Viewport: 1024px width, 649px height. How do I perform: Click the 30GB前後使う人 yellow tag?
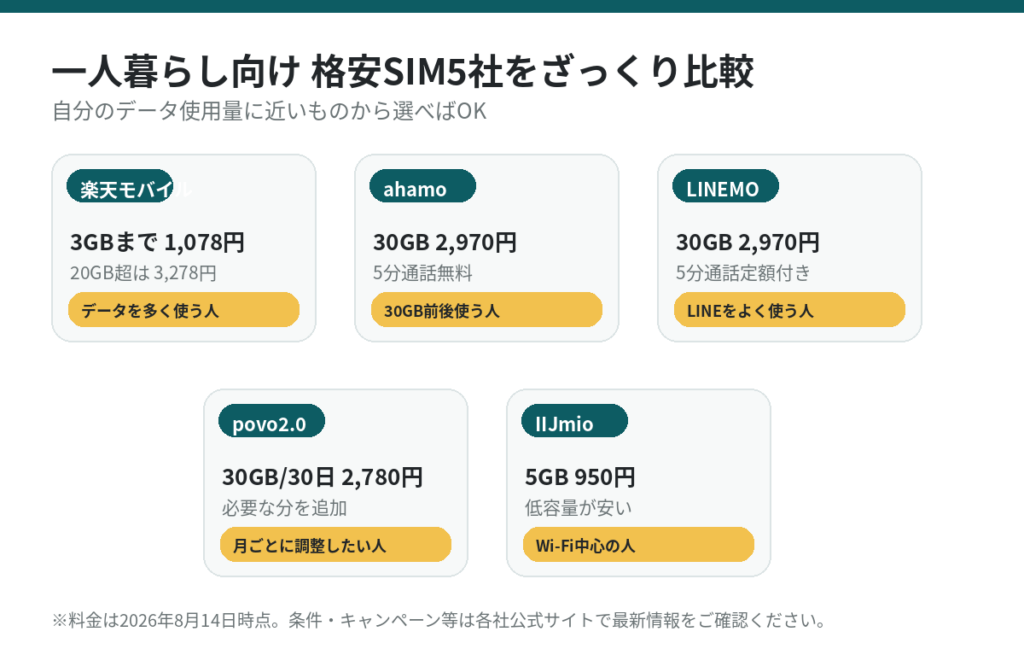pyautogui.click(x=487, y=309)
